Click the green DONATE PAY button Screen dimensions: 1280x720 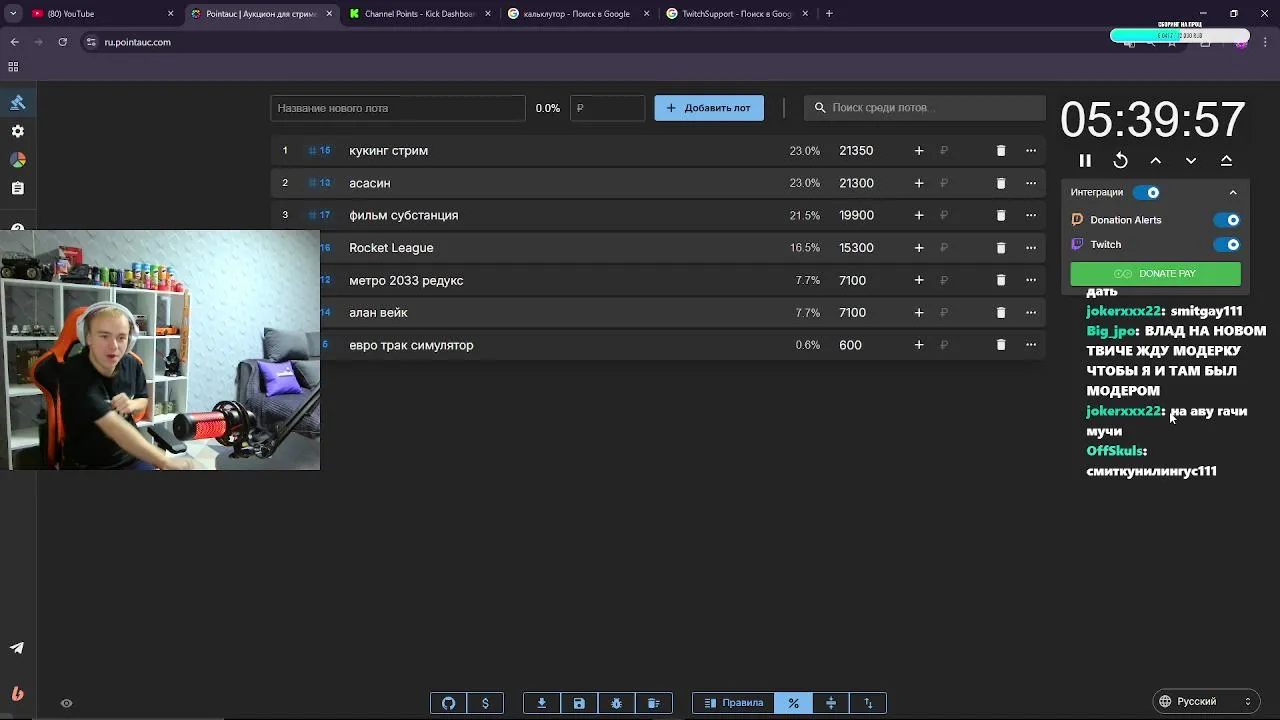pos(1155,274)
